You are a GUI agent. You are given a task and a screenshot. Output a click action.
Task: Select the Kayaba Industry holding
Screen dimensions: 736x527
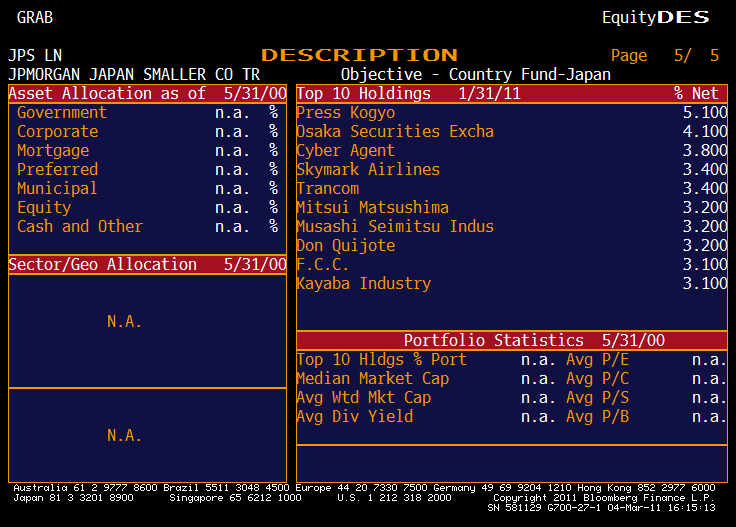tap(363, 284)
